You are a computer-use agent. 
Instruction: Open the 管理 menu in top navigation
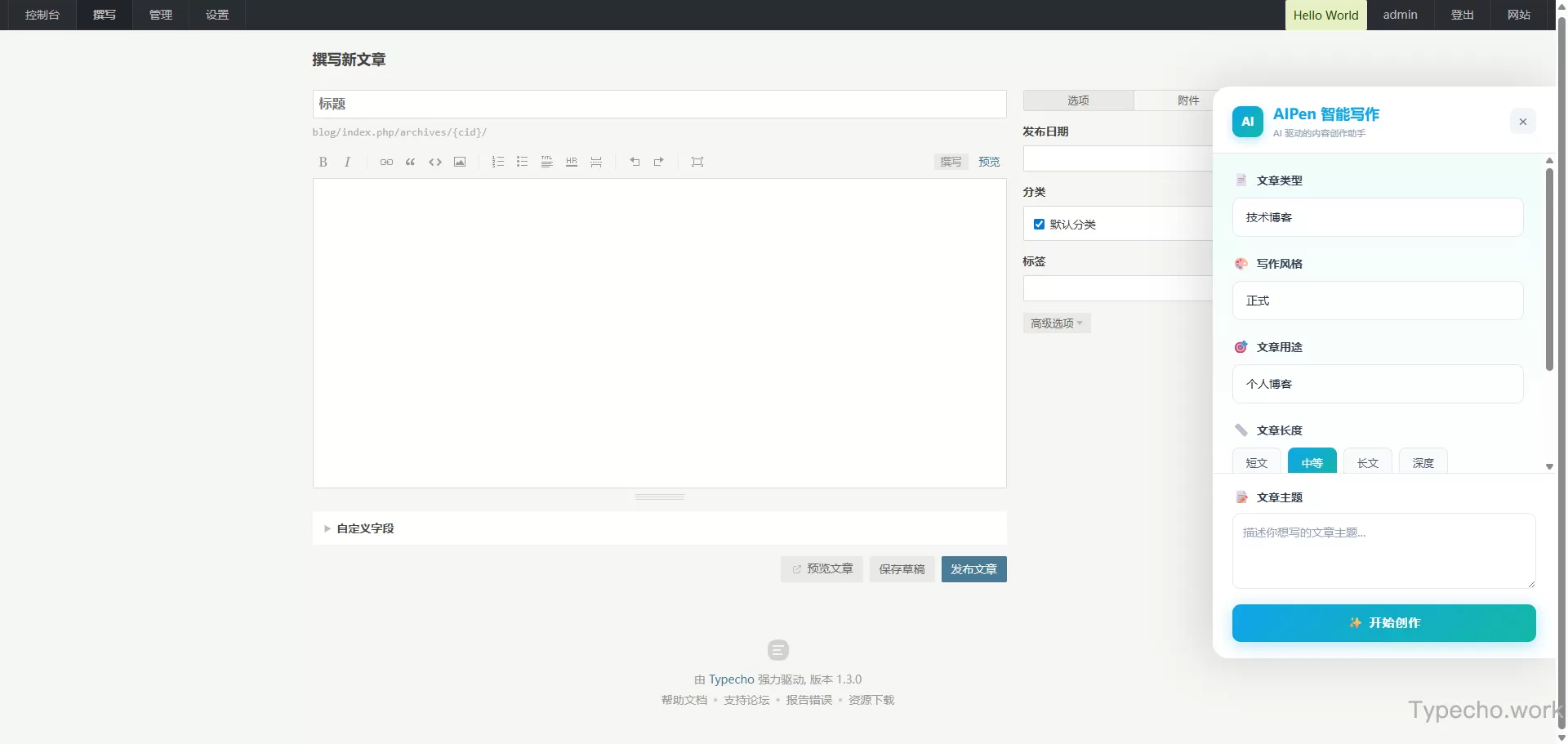point(161,15)
